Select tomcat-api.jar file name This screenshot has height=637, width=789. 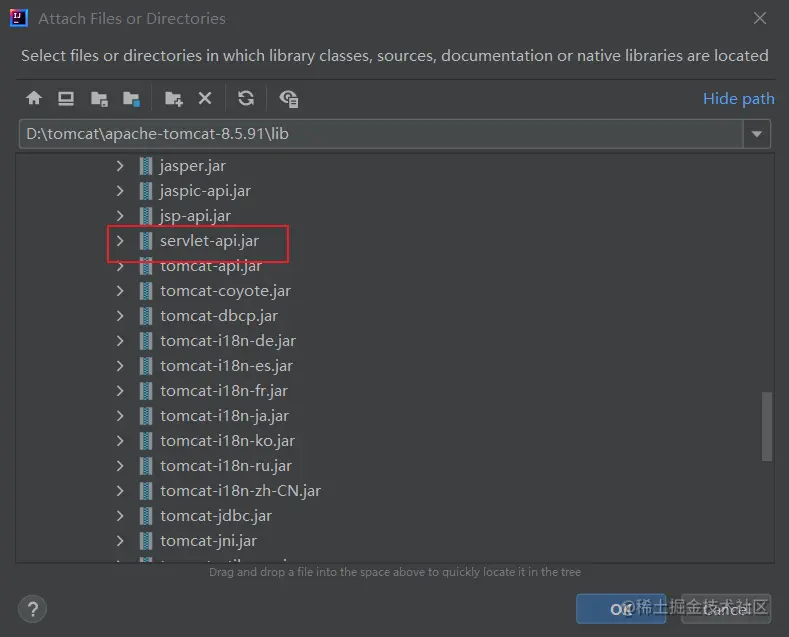point(211,266)
